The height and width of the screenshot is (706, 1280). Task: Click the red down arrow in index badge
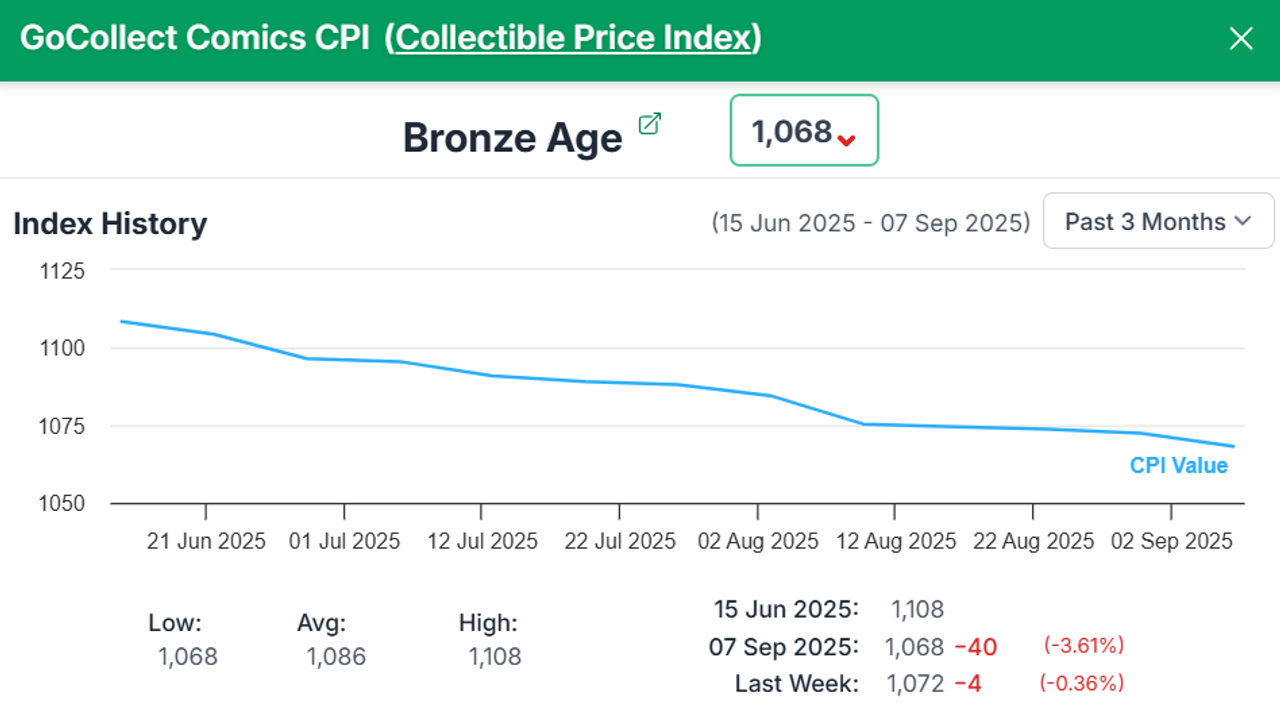pos(847,140)
